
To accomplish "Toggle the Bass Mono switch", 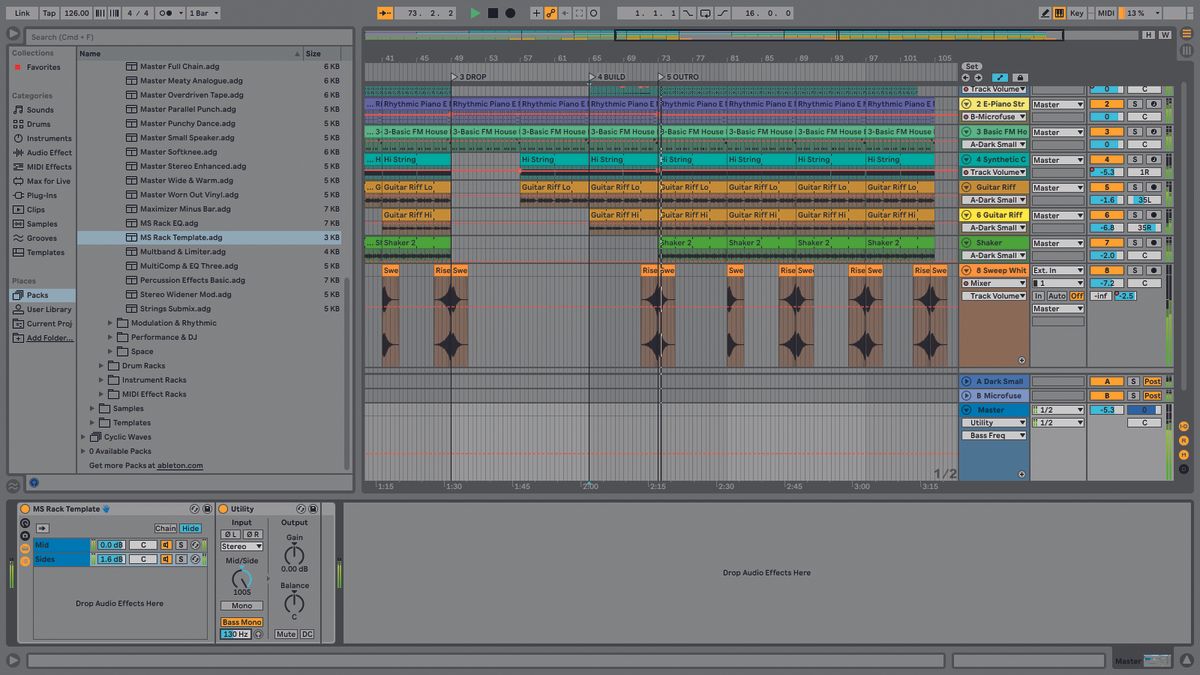I will pyautogui.click(x=241, y=622).
